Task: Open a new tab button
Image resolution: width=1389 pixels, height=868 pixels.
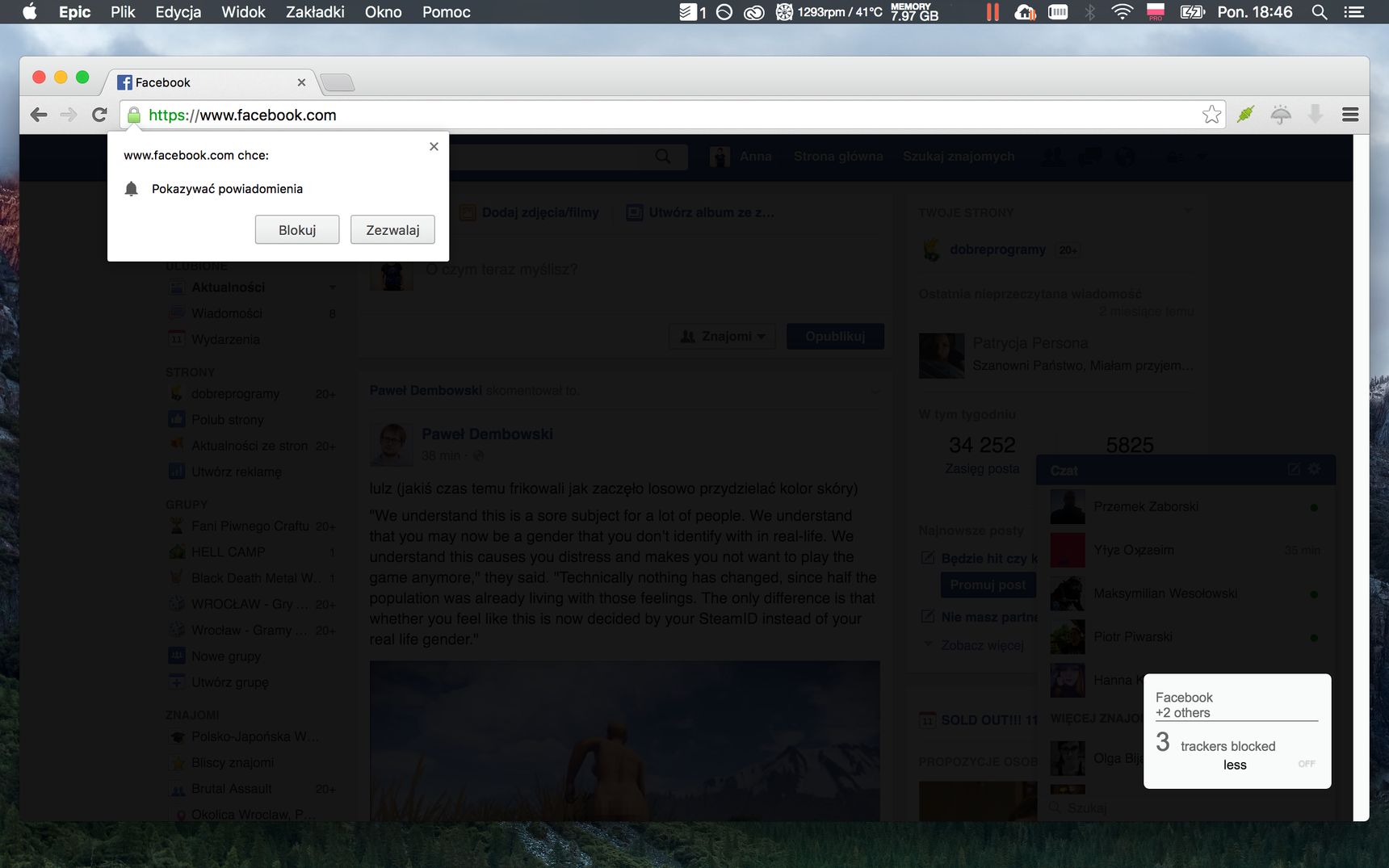Action: click(338, 82)
